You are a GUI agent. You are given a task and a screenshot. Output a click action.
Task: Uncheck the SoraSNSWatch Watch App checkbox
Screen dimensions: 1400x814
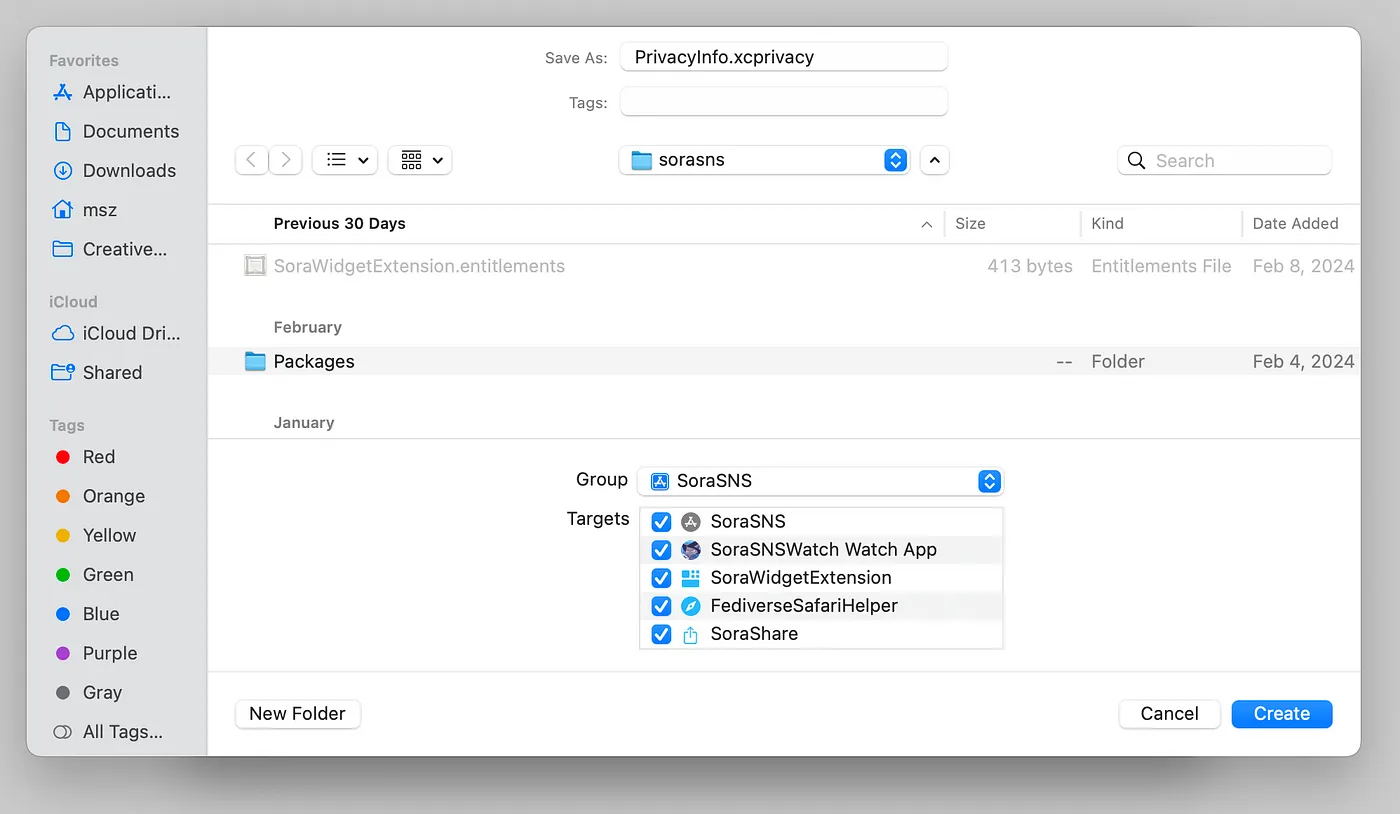click(661, 550)
